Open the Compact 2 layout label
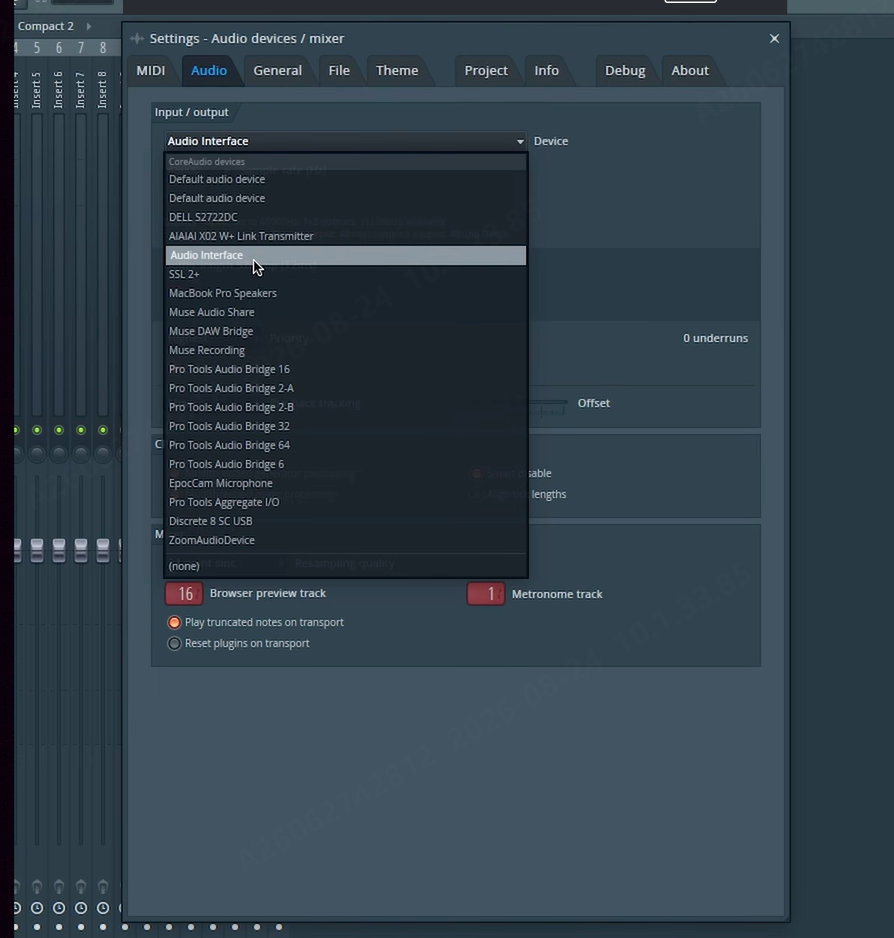The image size is (894, 938). pyautogui.click(x=45, y=26)
